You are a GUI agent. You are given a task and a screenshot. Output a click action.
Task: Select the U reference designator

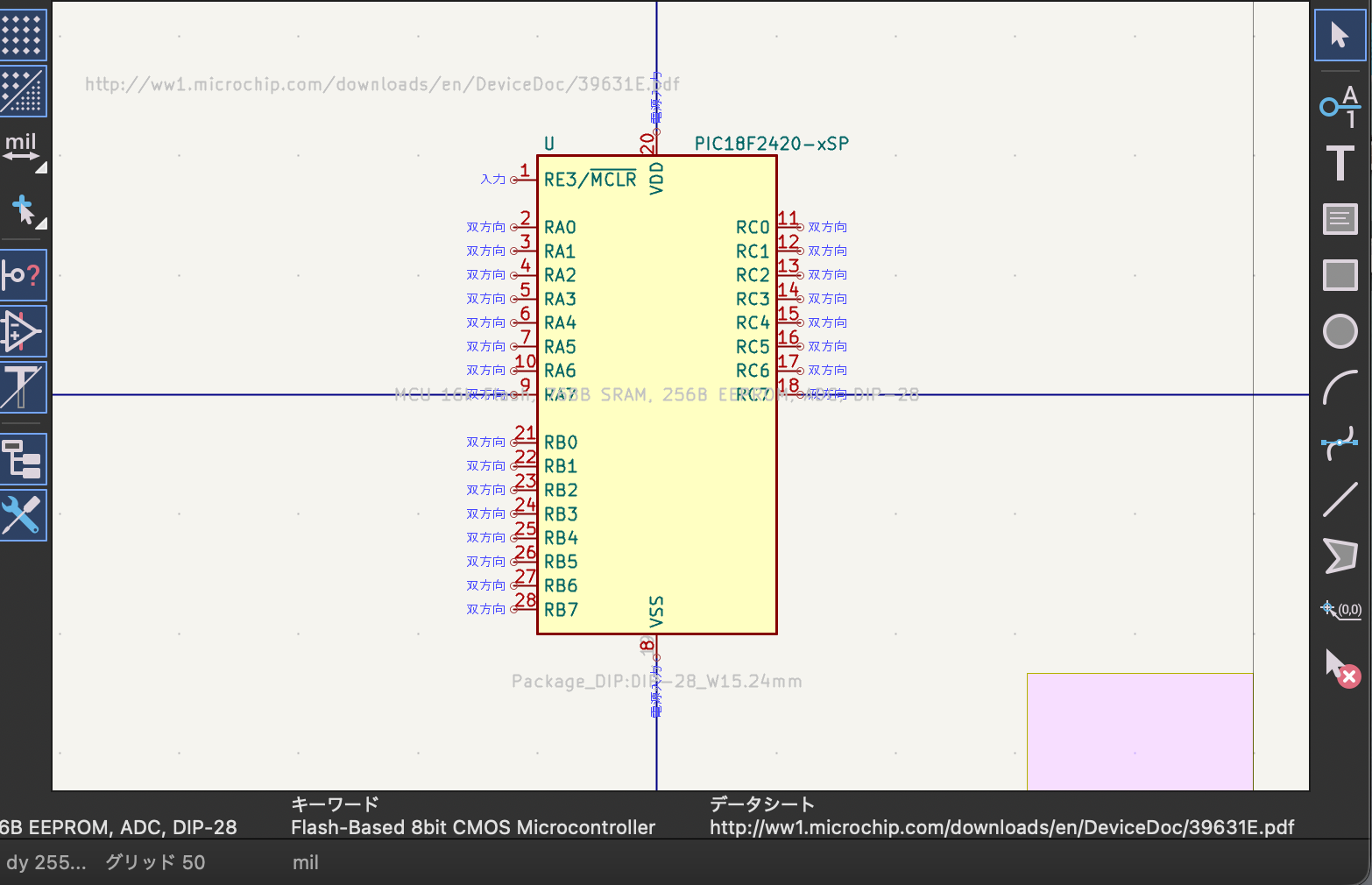coord(549,144)
